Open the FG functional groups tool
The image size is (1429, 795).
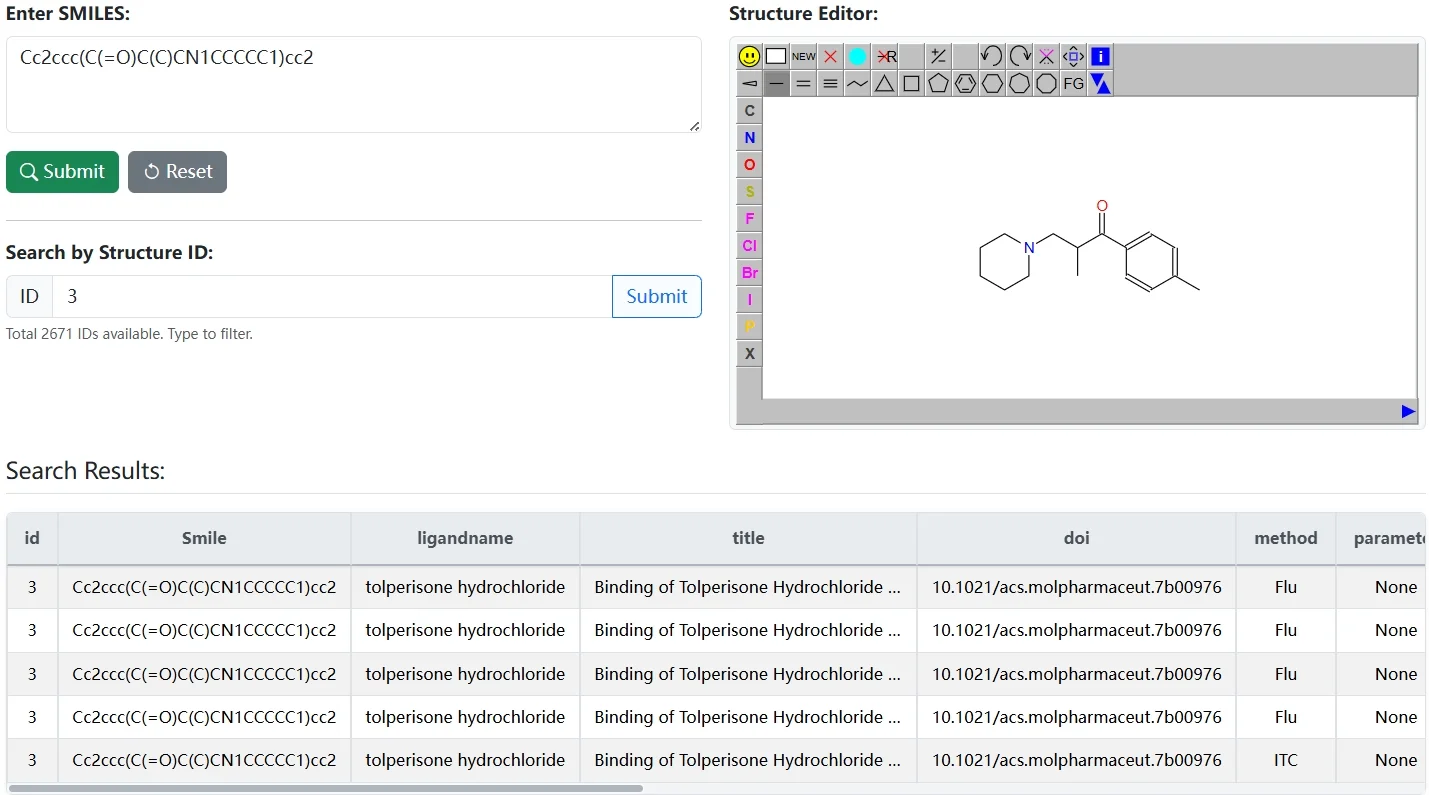click(x=1073, y=84)
